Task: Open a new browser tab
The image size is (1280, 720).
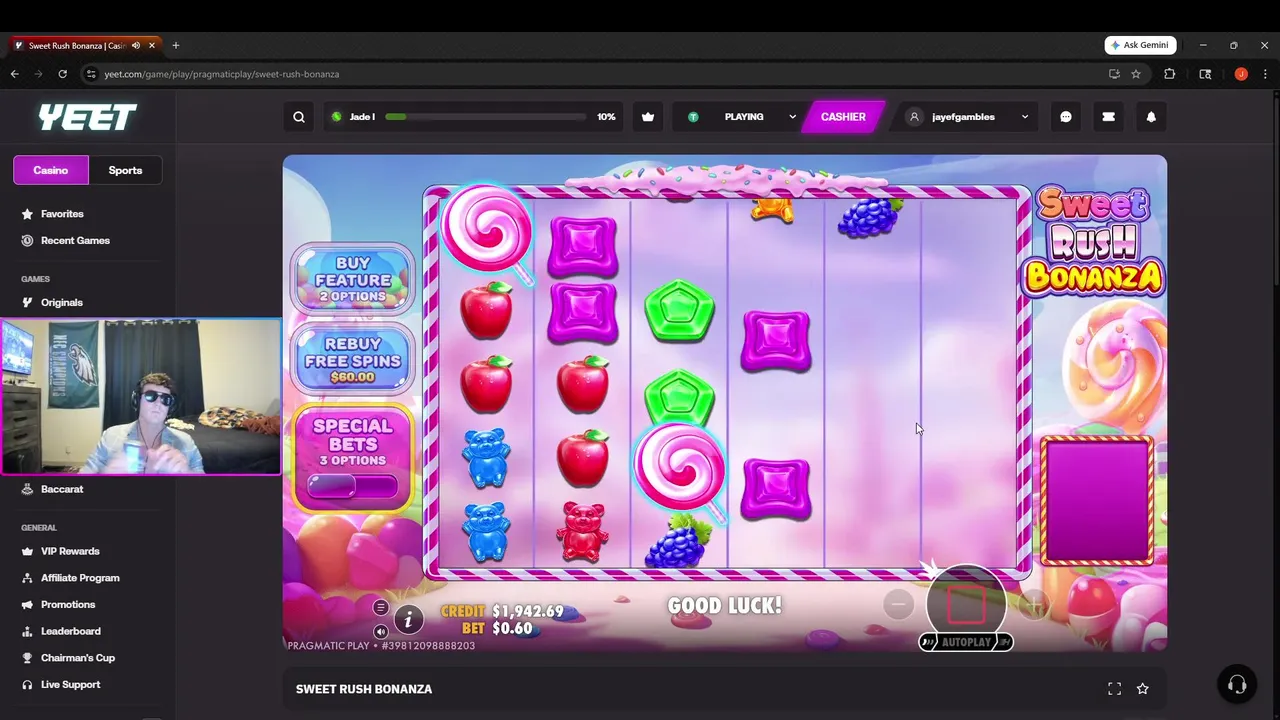Action: tap(176, 45)
